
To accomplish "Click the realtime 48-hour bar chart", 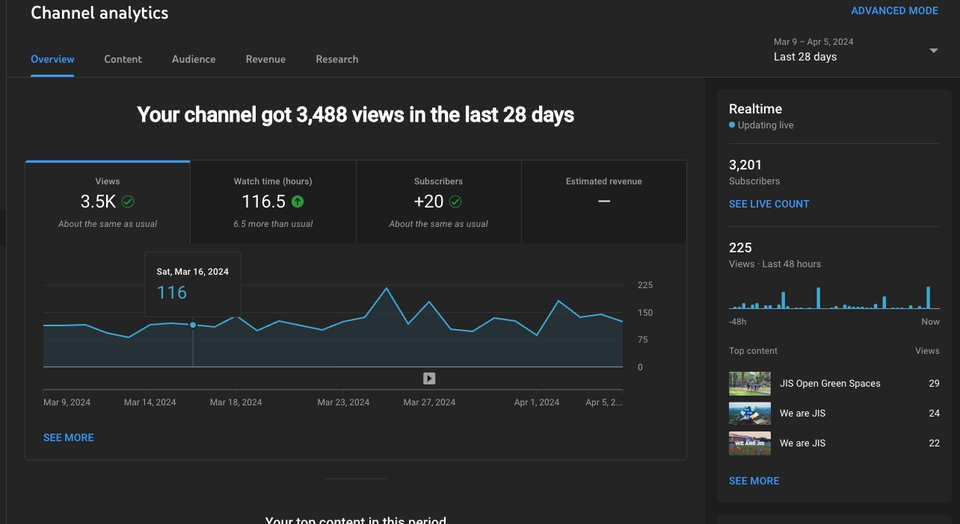I will point(833,298).
